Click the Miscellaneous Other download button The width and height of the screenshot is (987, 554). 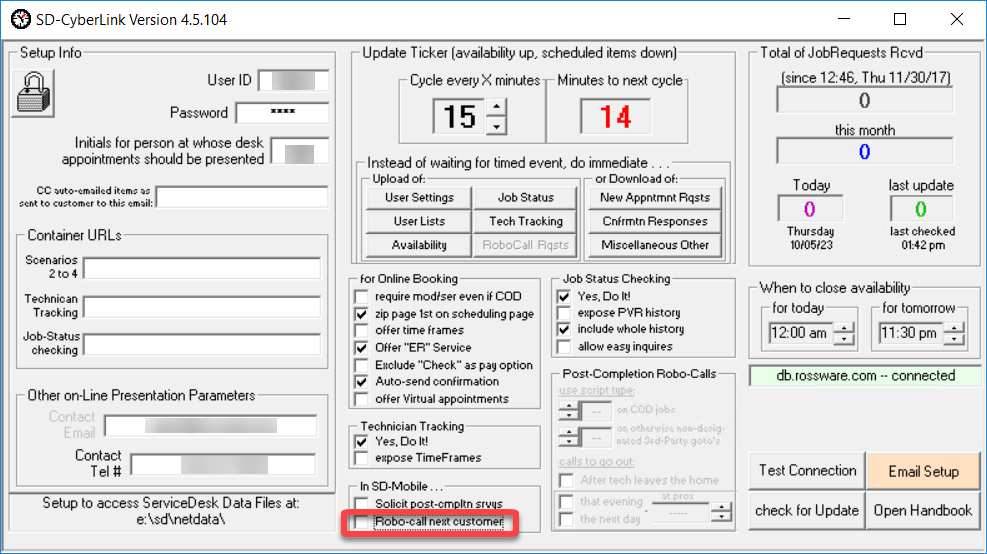click(x=655, y=245)
